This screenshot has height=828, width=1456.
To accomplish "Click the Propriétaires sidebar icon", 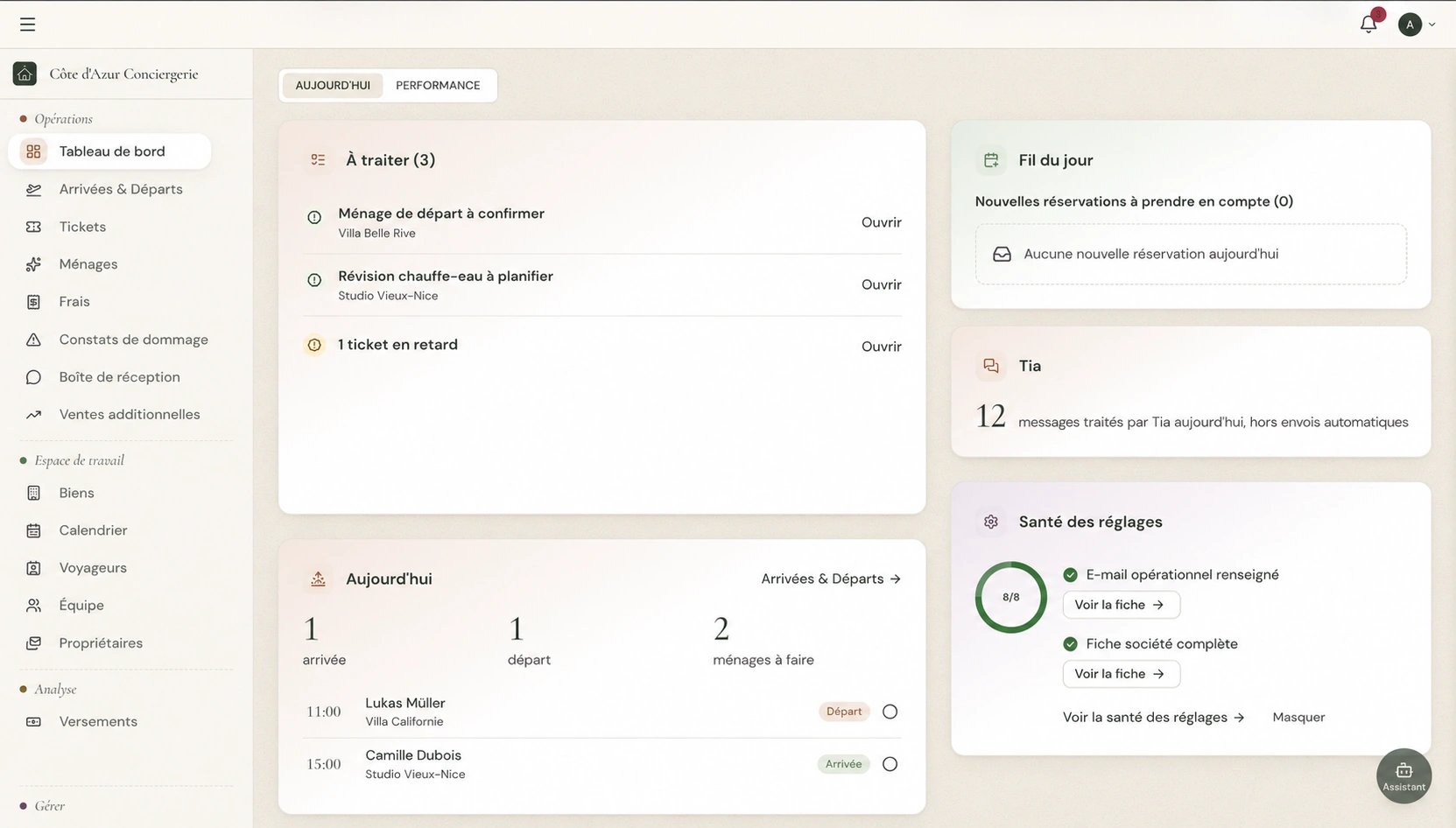I will [33, 643].
